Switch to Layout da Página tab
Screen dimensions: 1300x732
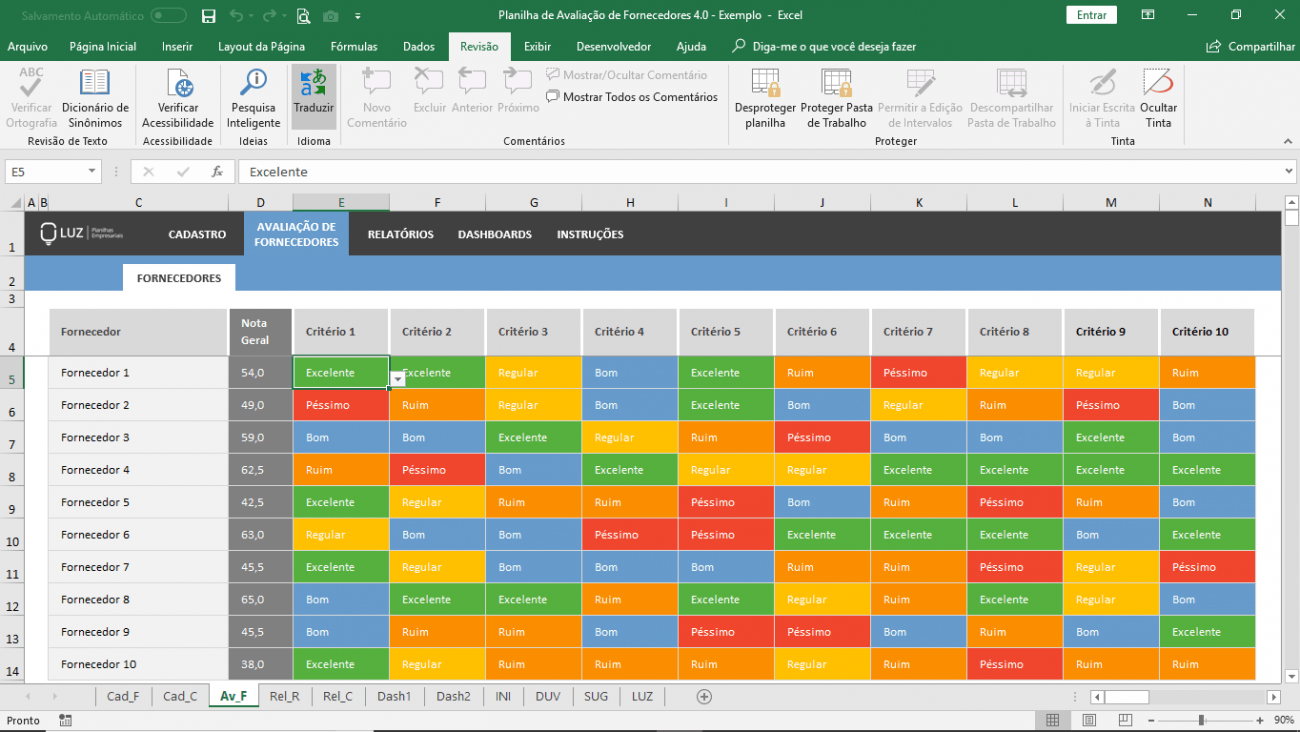coord(261,47)
